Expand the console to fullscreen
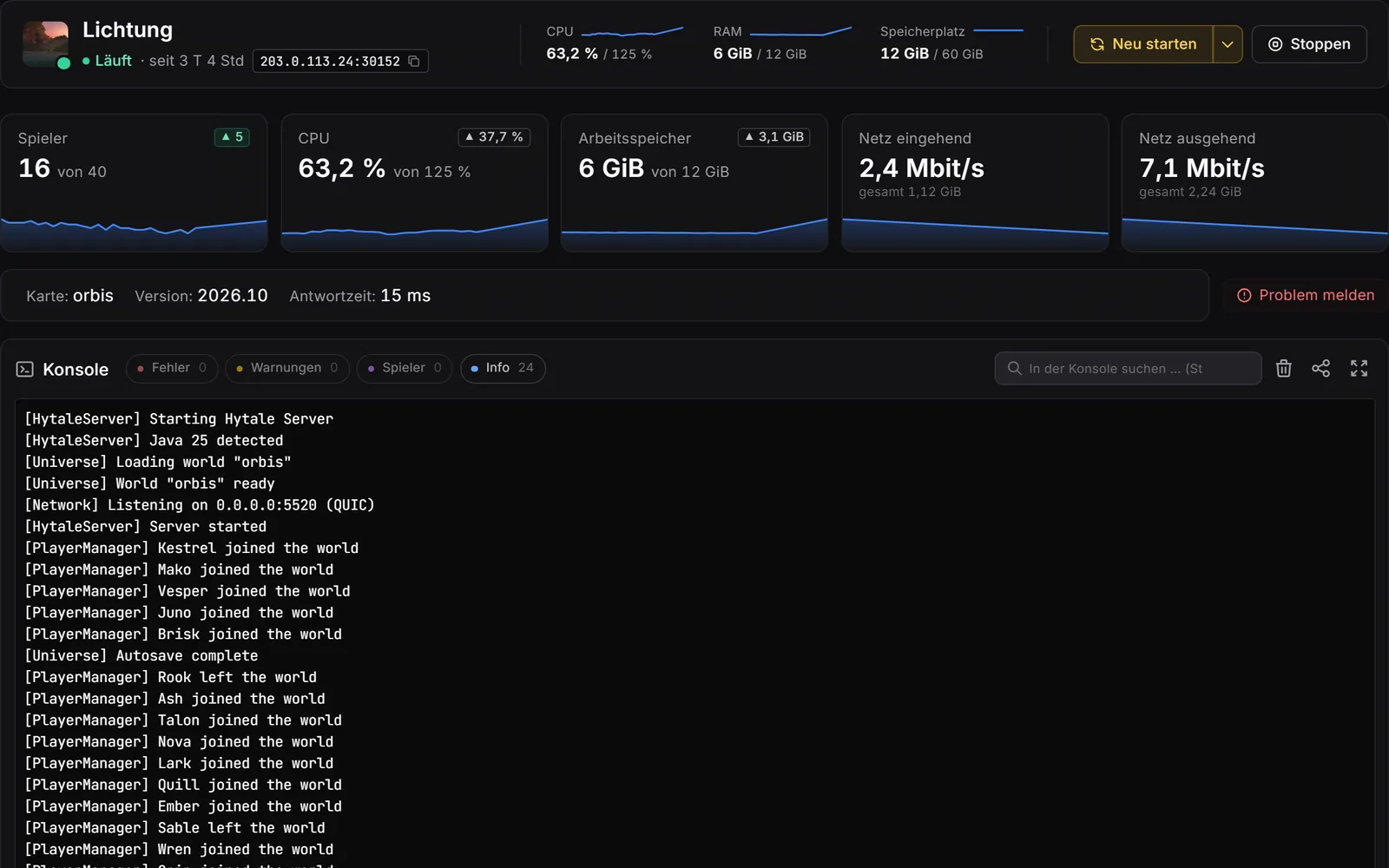 (x=1359, y=369)
